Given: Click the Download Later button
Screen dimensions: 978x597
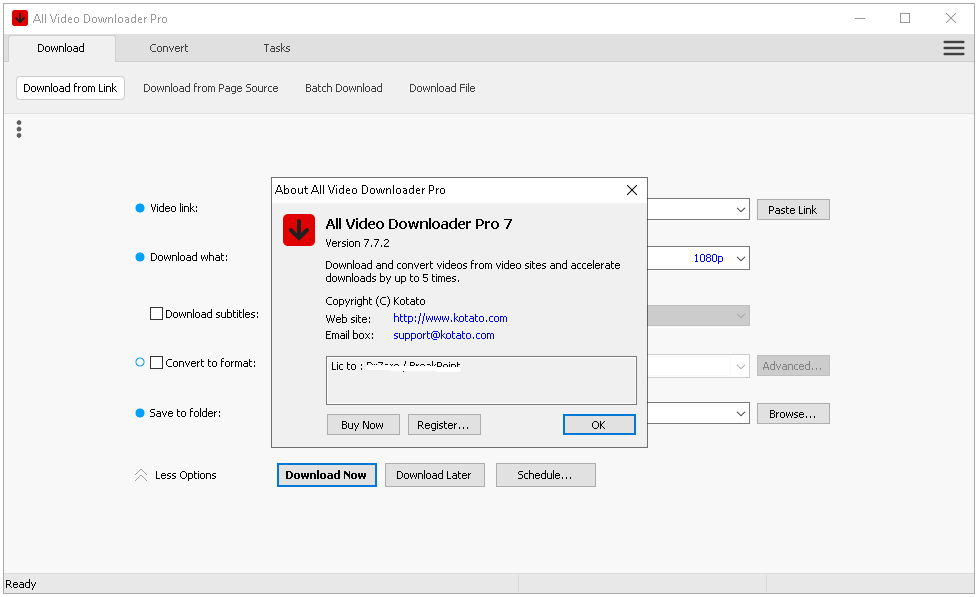Looking at the screenshot, I should (x=434, y=475).
